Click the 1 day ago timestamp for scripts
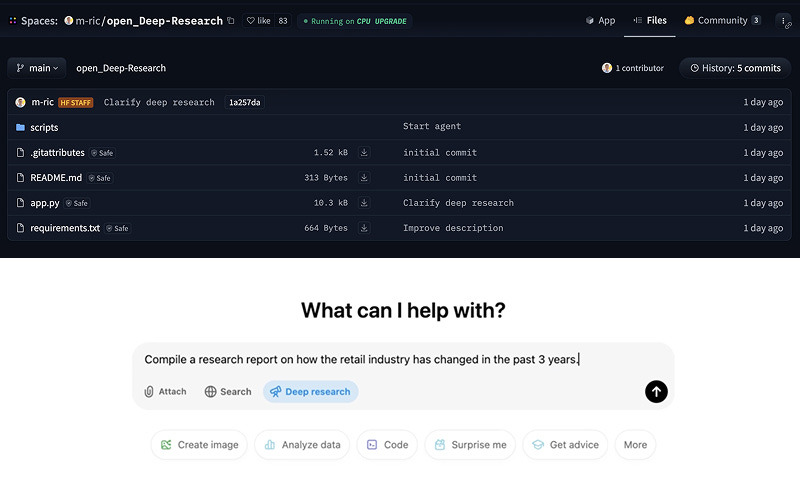 (763, 128)
